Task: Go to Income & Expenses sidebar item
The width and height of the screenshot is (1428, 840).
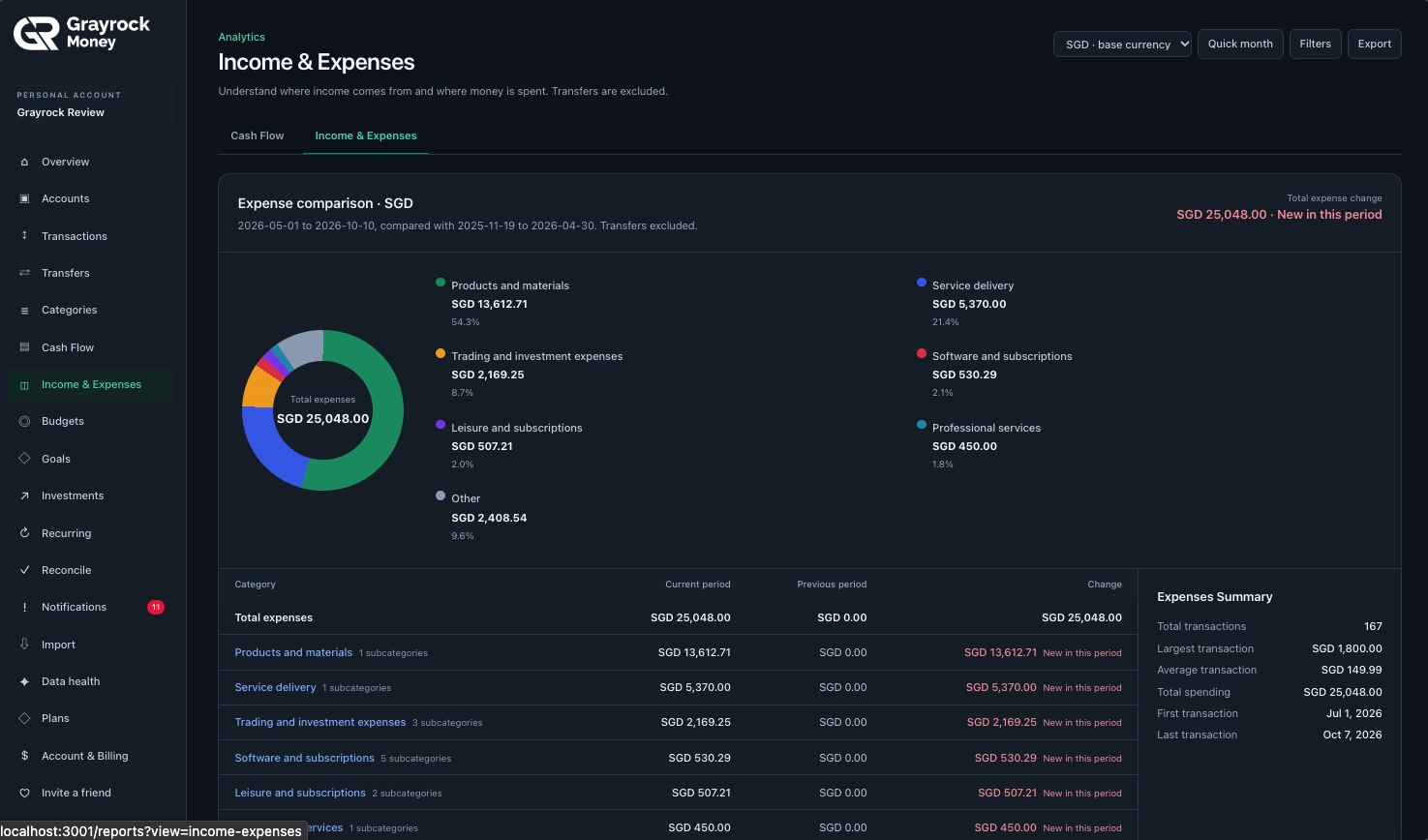Action: [91, 384]
